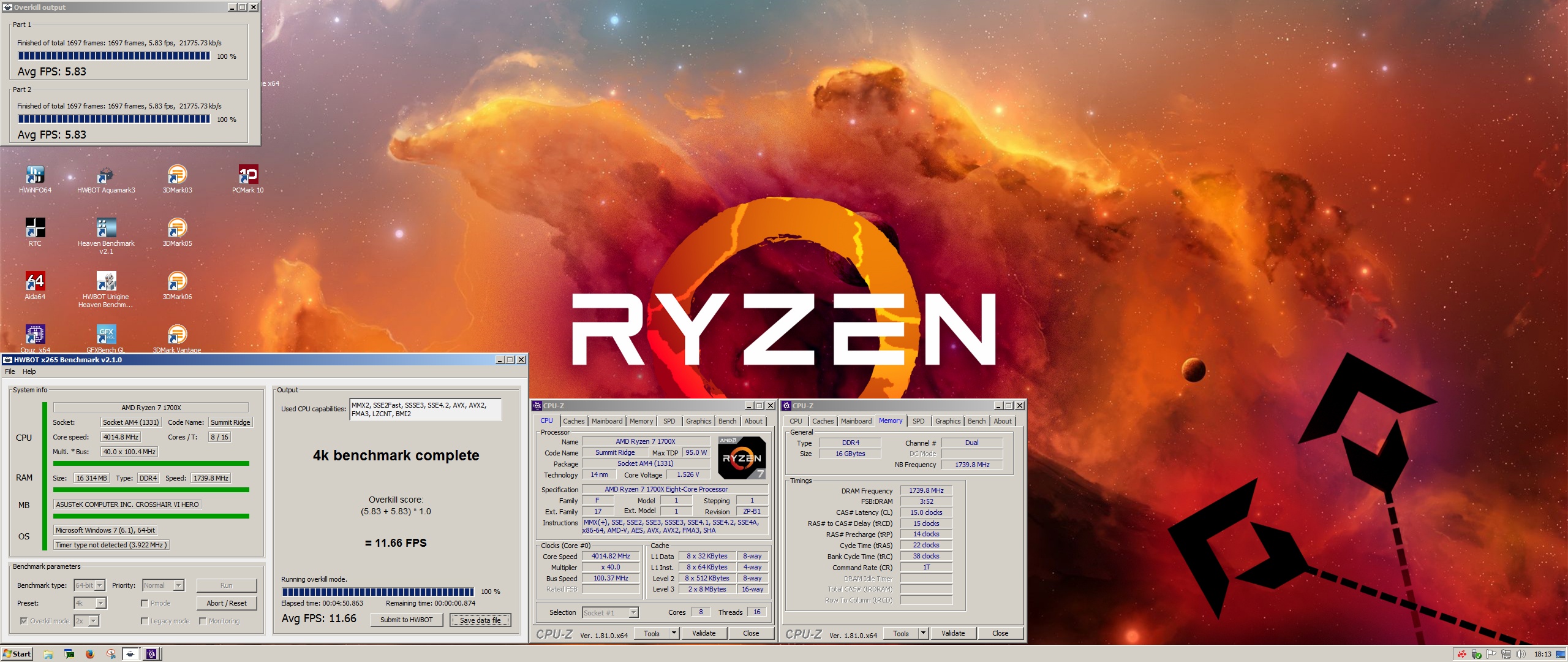Enable the Pmode checkbox
Image resolution: width=1568 pixels, height=662 pixels.
(145, 603)
